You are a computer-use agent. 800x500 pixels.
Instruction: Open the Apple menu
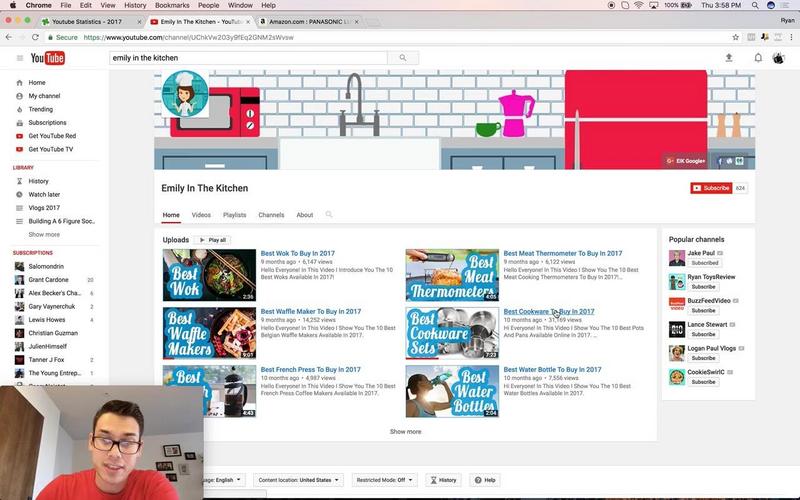(x=13, y=5)
